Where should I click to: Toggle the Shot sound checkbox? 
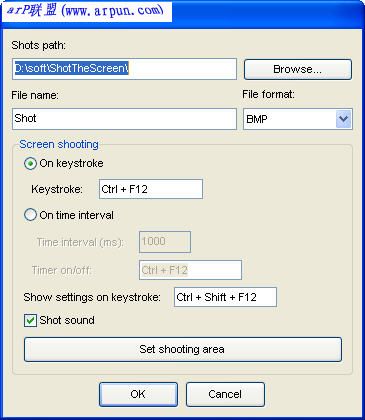click(x=30, y=321)
